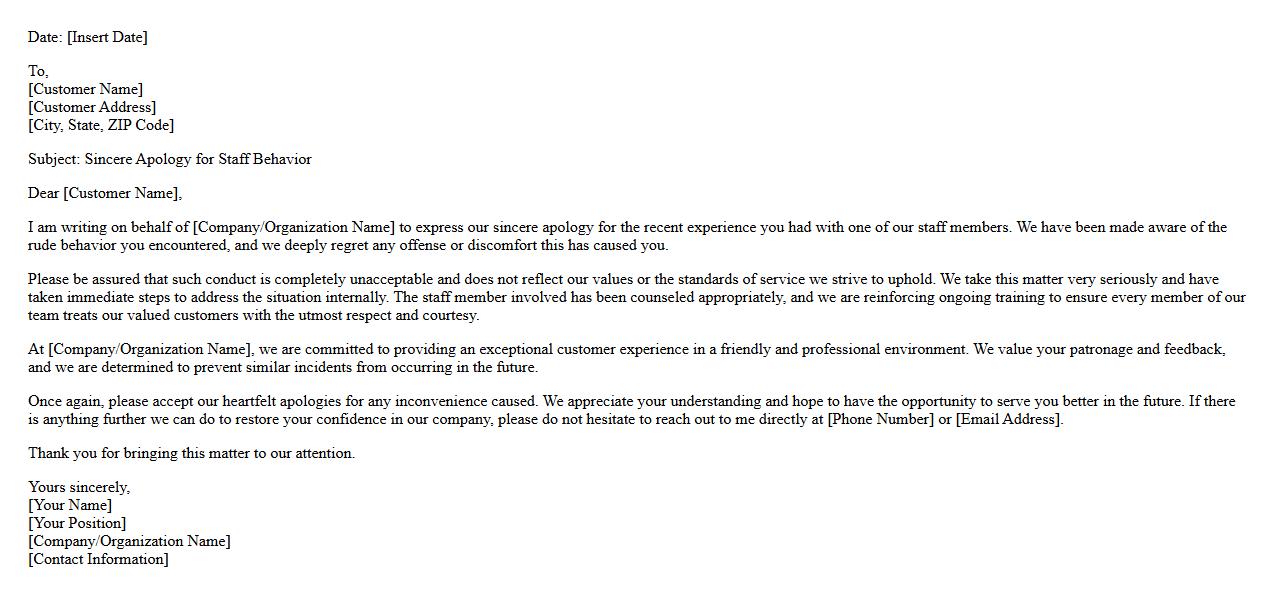
Task: Click the [Insert Date] placeholder
Action: pos(107,37)
